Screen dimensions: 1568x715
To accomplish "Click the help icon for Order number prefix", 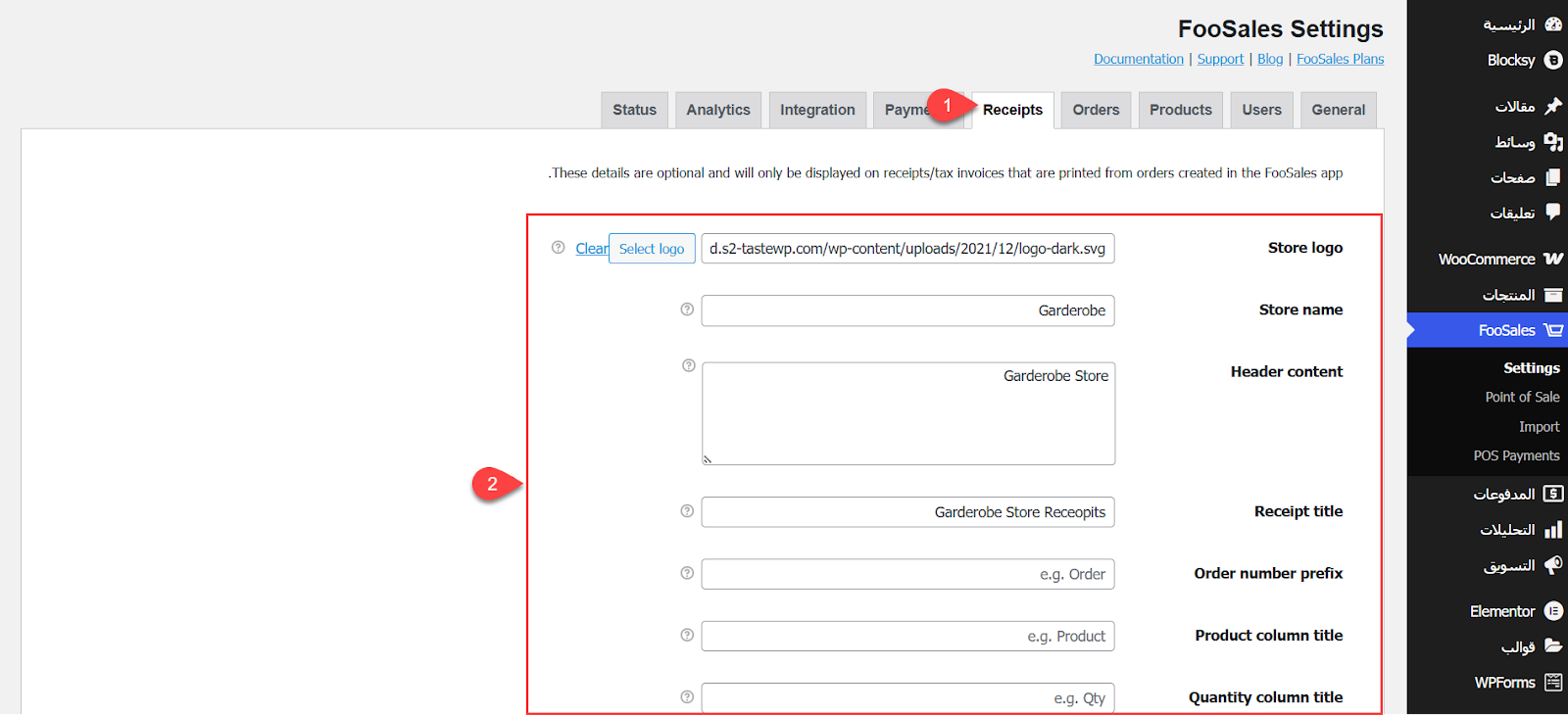I will [x=687, y=573].
